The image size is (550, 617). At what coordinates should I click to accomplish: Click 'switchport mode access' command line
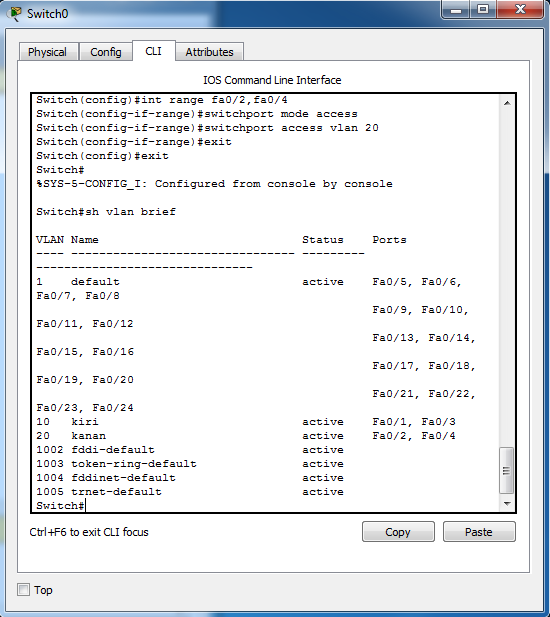[x=197, y=114]
